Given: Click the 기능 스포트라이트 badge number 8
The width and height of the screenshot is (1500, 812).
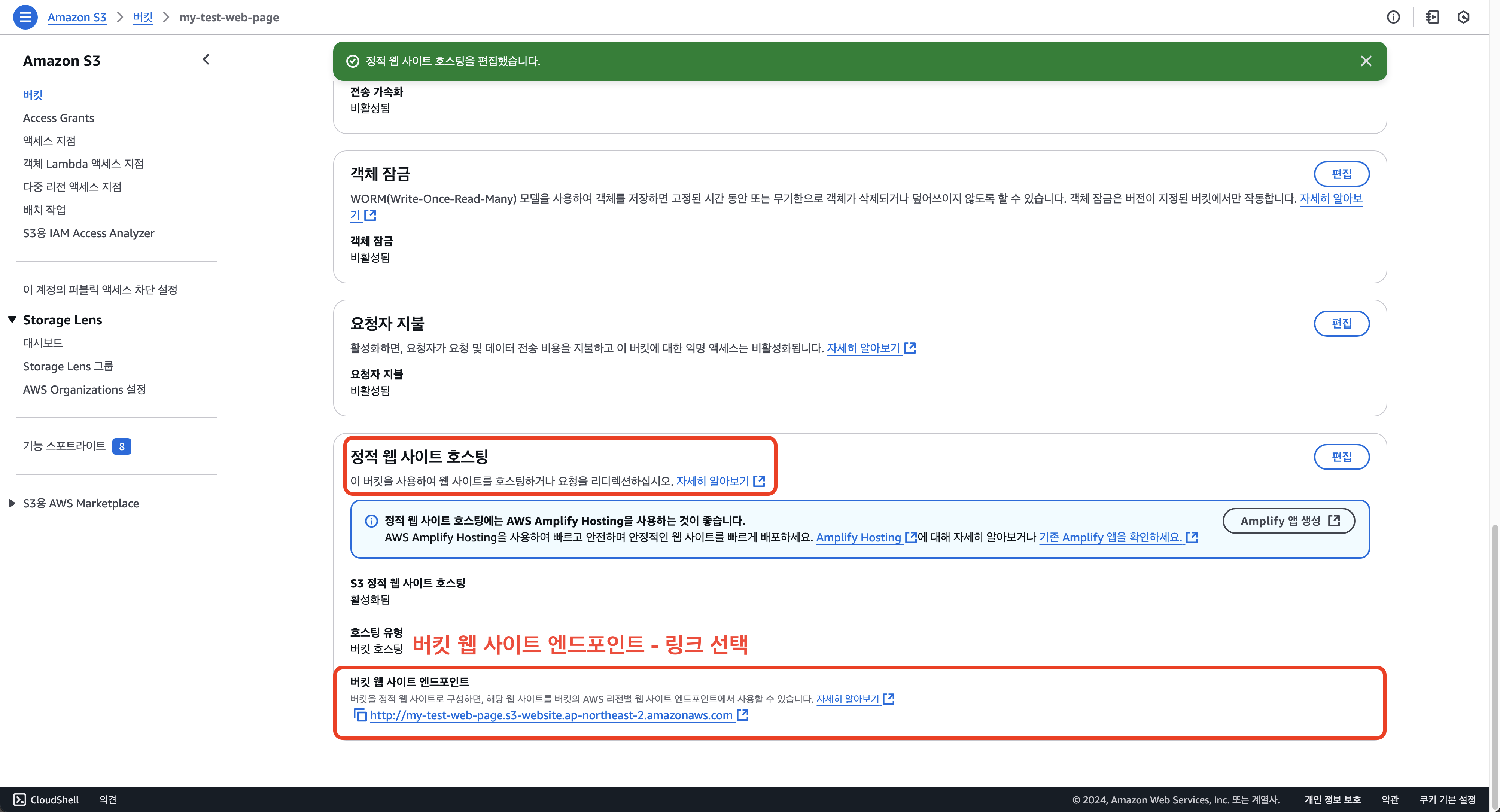Looking at the screenshot, I should tap(122, 446).
